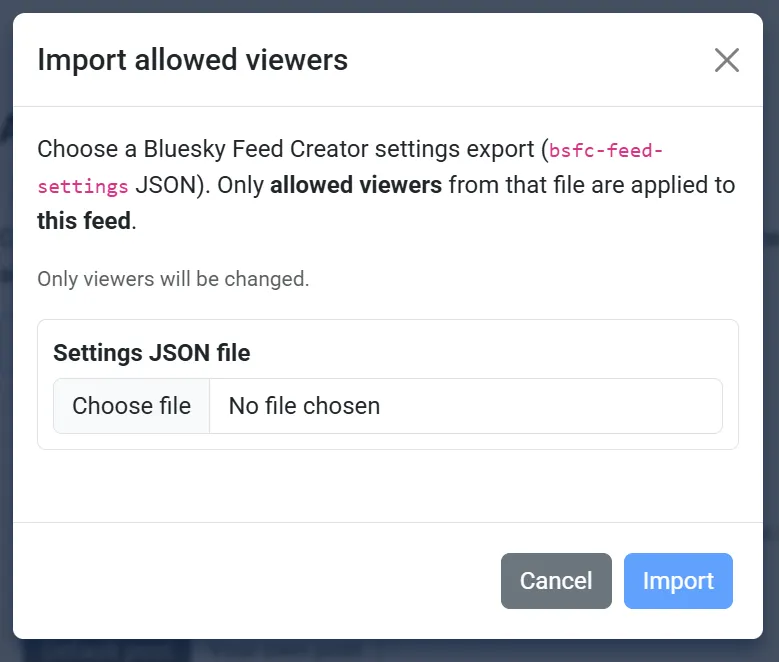This screenshot has height=662, width=779.
Task: Click the footer area left of Cancel
Action: (256, 581)
